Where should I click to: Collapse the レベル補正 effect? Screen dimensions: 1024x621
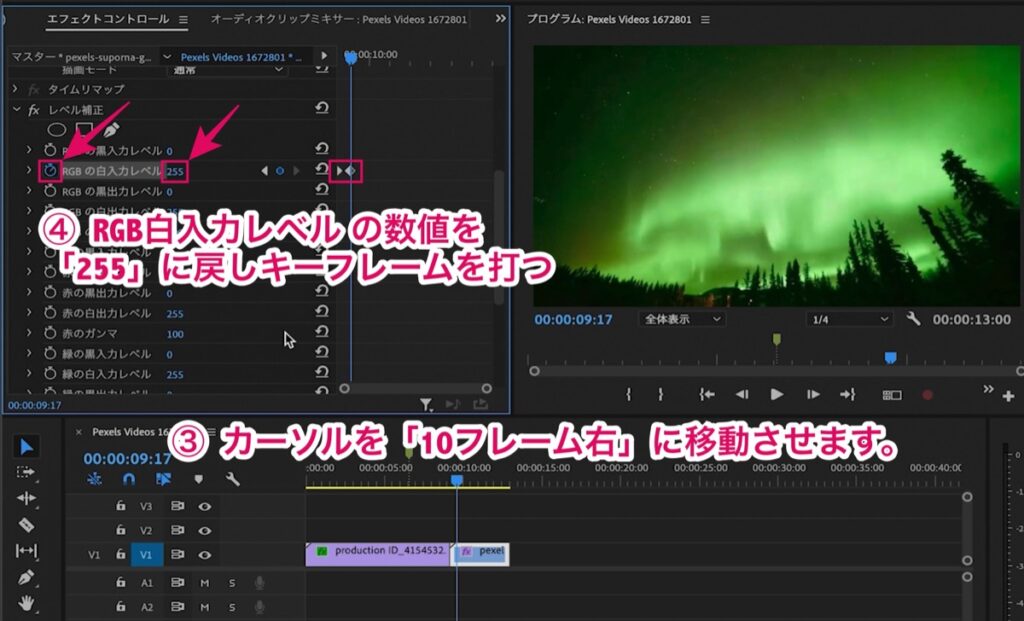point(16,110)
